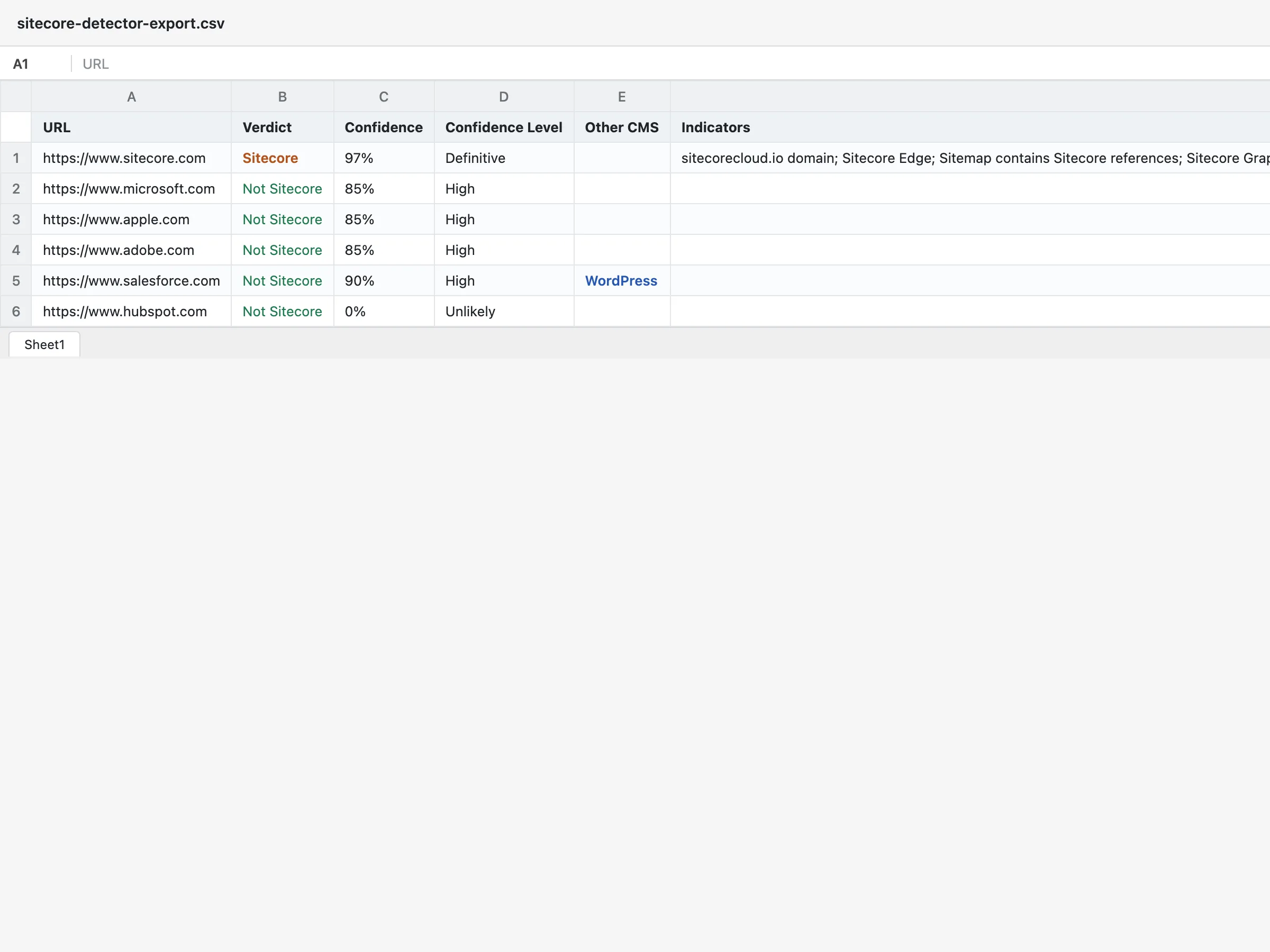
Task: Click the formula bar showing URL
Action: [670, 63]
